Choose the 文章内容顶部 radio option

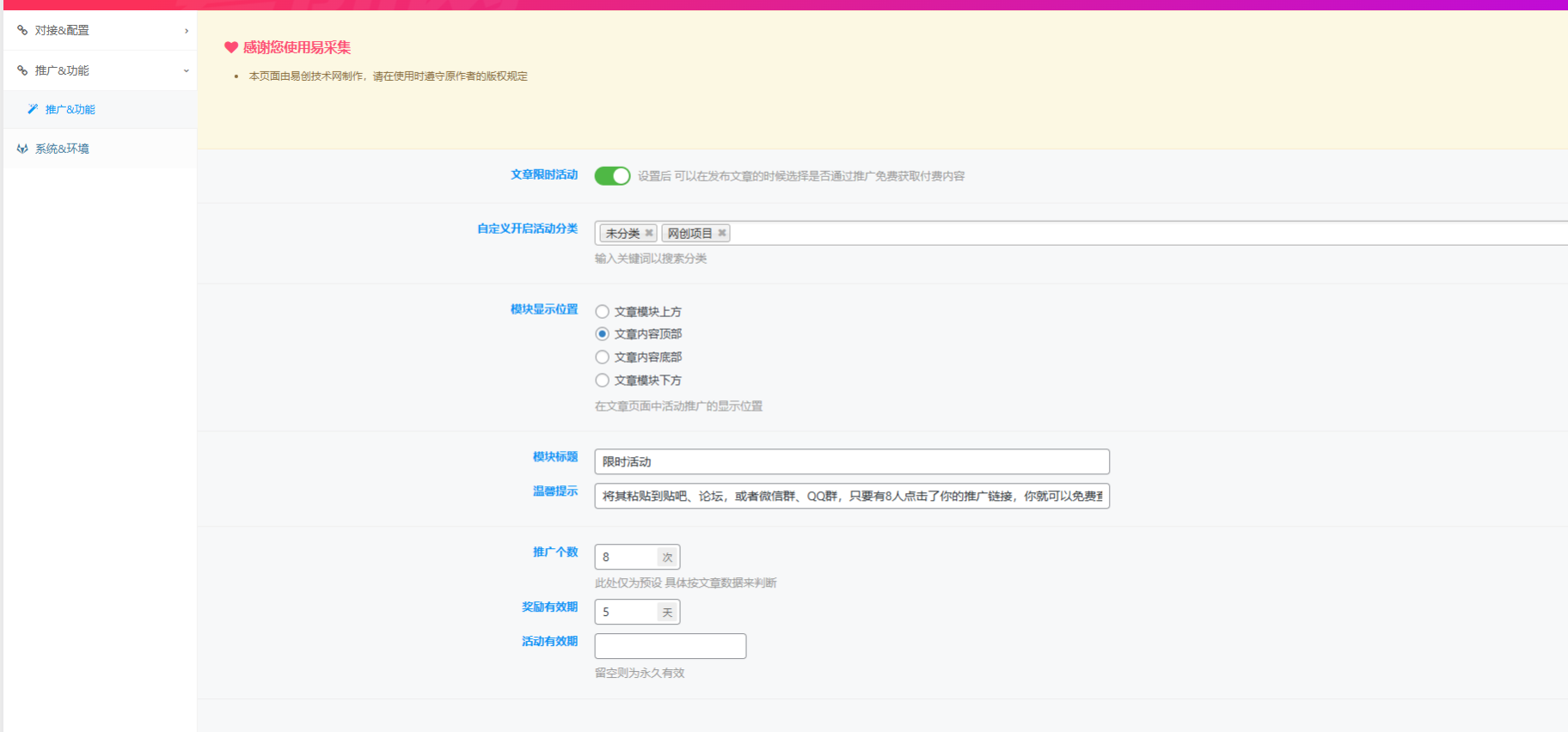[x=603, y=334]
